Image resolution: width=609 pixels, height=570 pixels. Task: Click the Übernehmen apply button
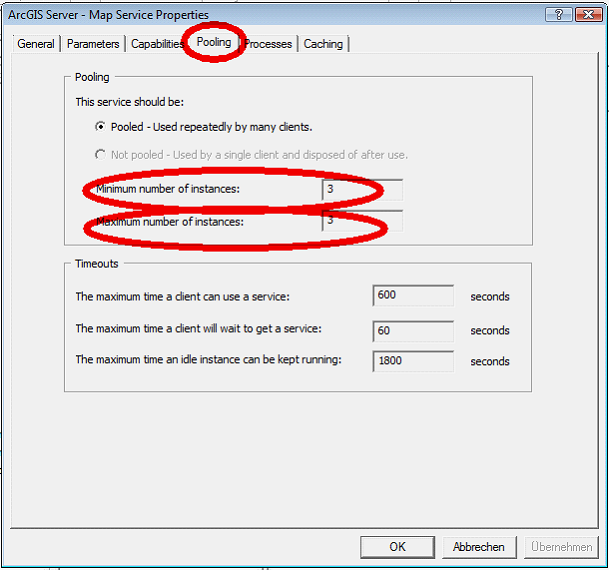(562, 547)
